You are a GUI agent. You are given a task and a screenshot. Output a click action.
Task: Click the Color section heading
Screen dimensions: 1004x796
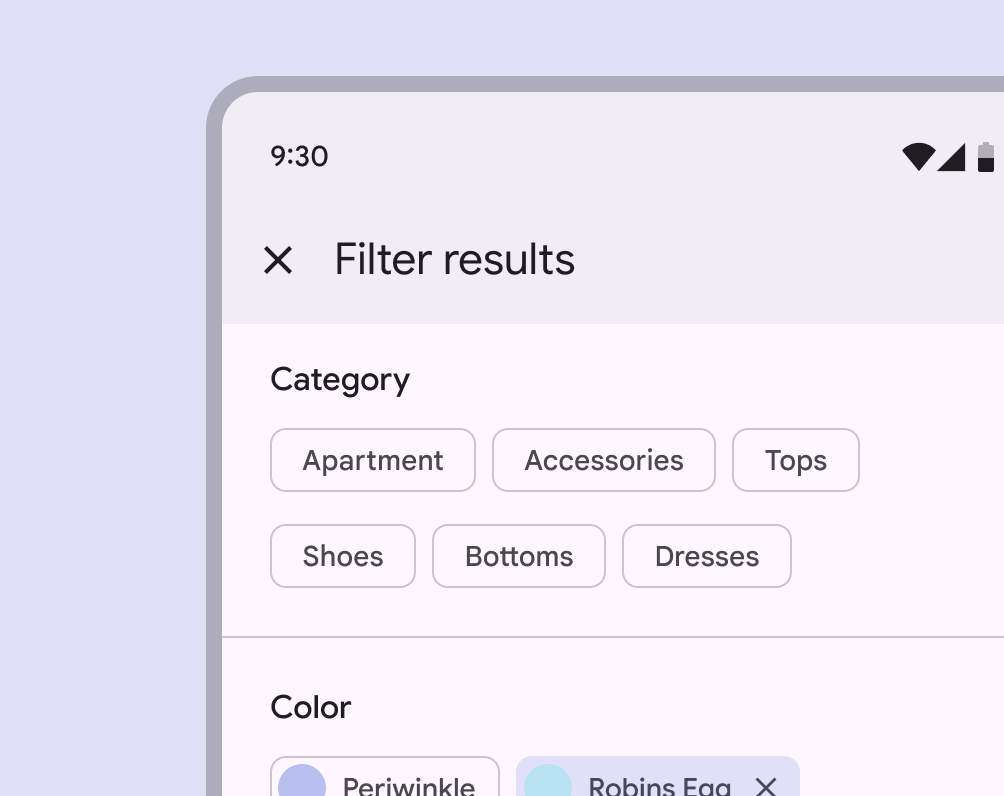(311, 707)
